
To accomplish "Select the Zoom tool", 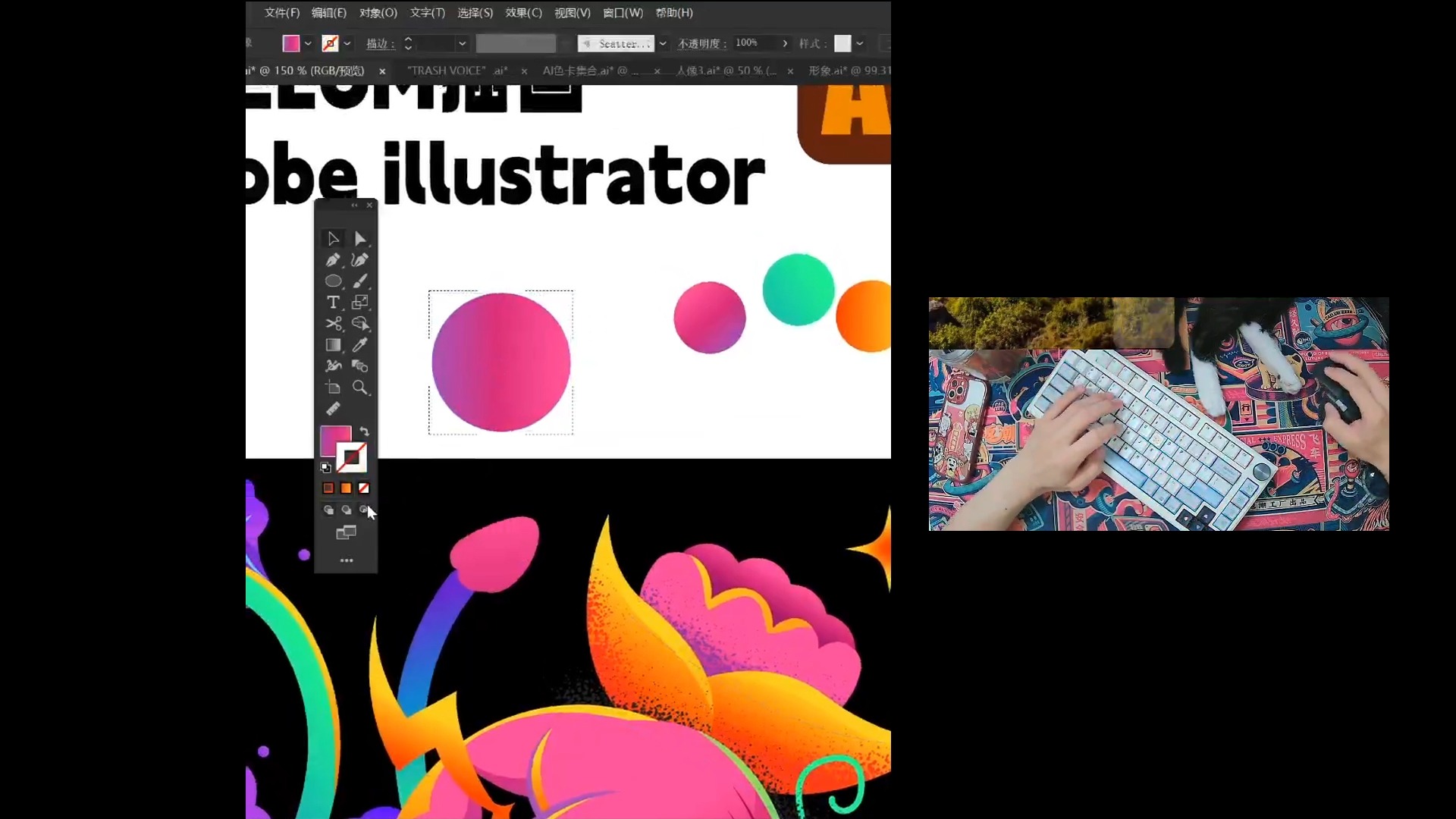I will [360, 388].
